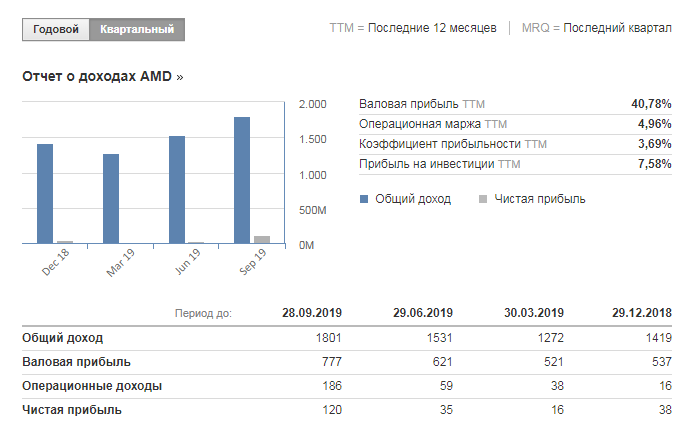Click the gross profit value 777

click(332, 362)
